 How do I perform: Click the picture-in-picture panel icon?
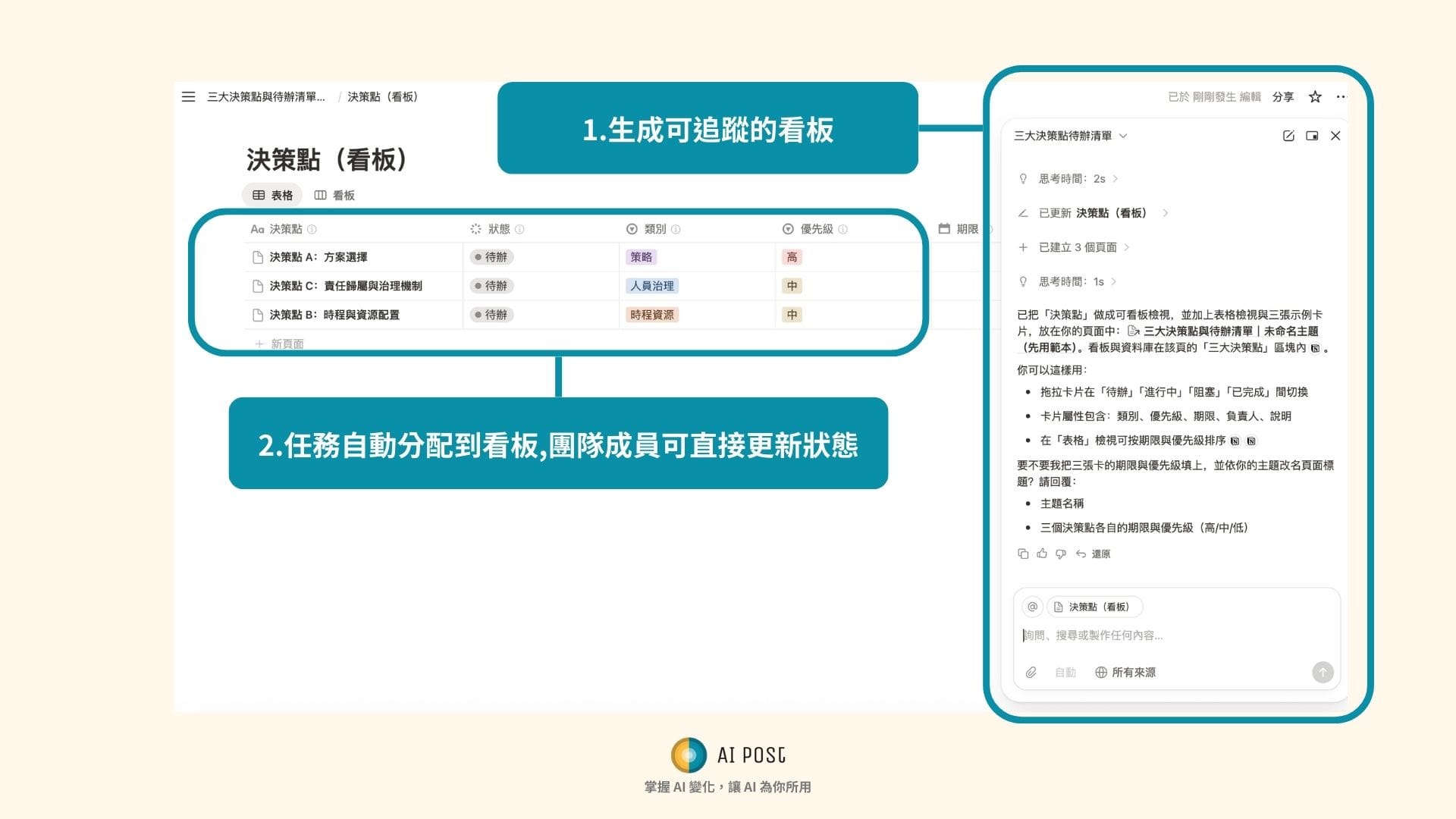pyautogui.click(x=1312, y=136)
